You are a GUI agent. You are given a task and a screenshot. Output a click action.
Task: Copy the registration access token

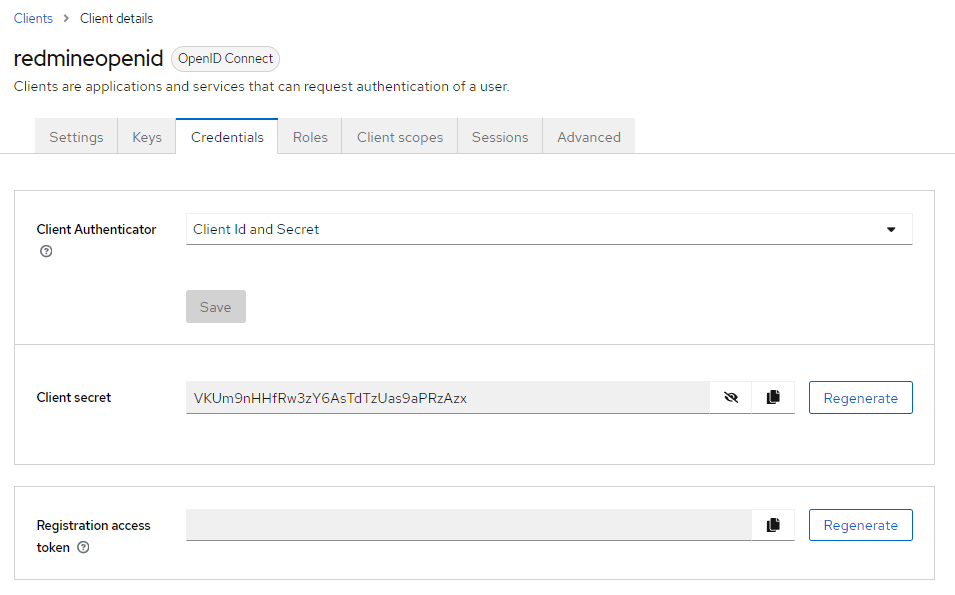[x=772, y=524]
